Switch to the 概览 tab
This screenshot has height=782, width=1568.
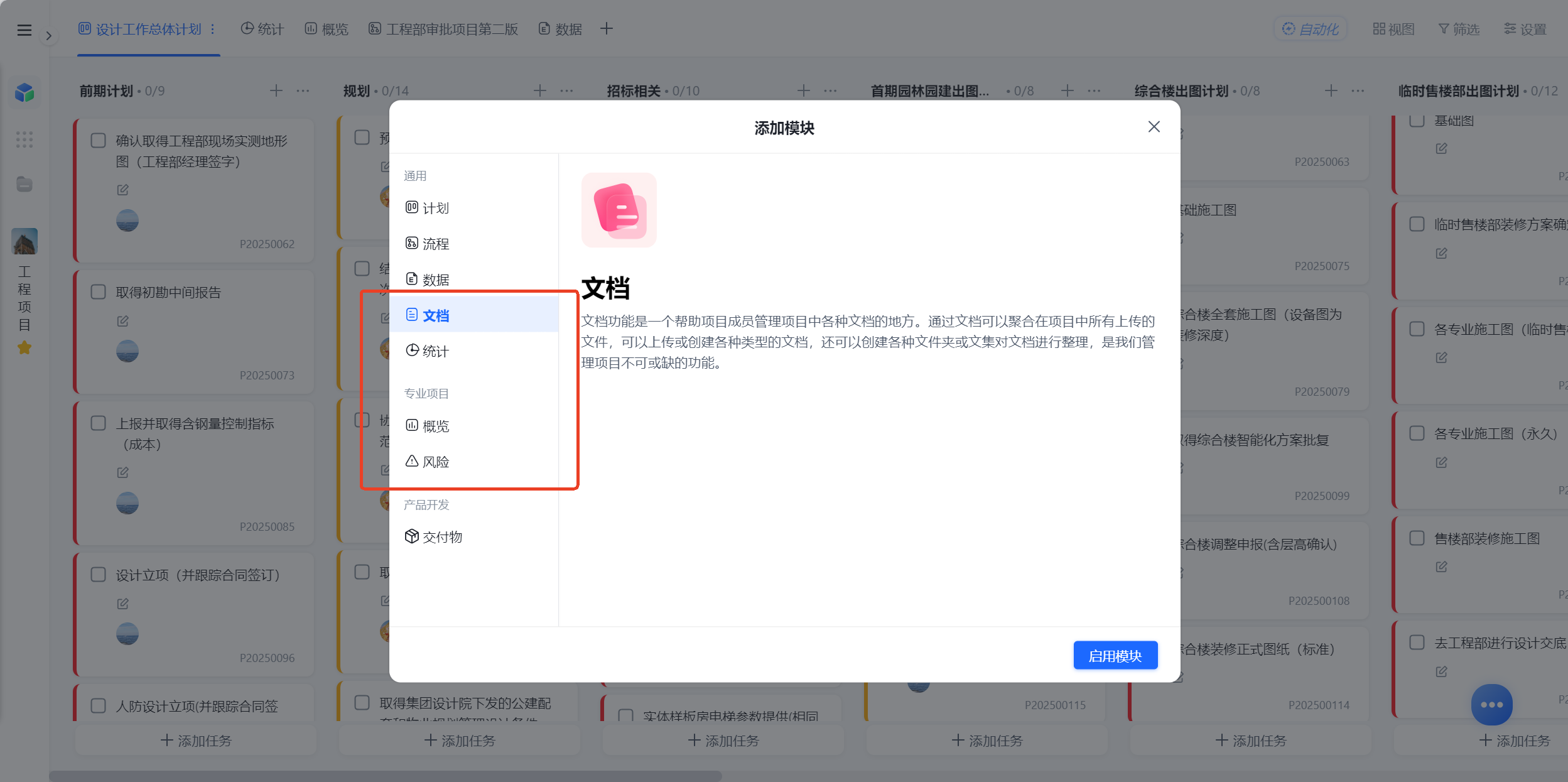coord(327,30)
